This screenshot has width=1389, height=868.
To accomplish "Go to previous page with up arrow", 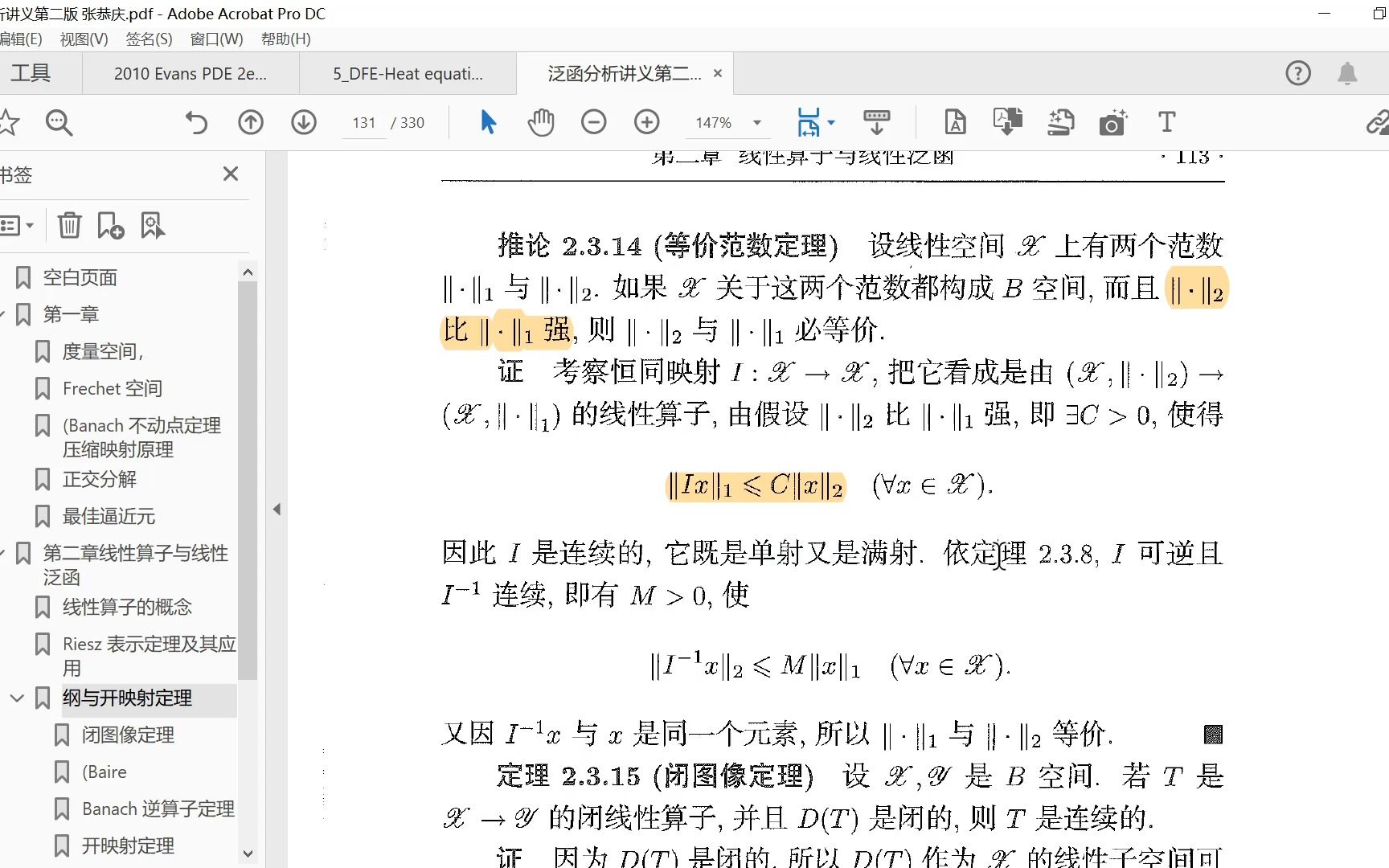I will coord(251,123).
